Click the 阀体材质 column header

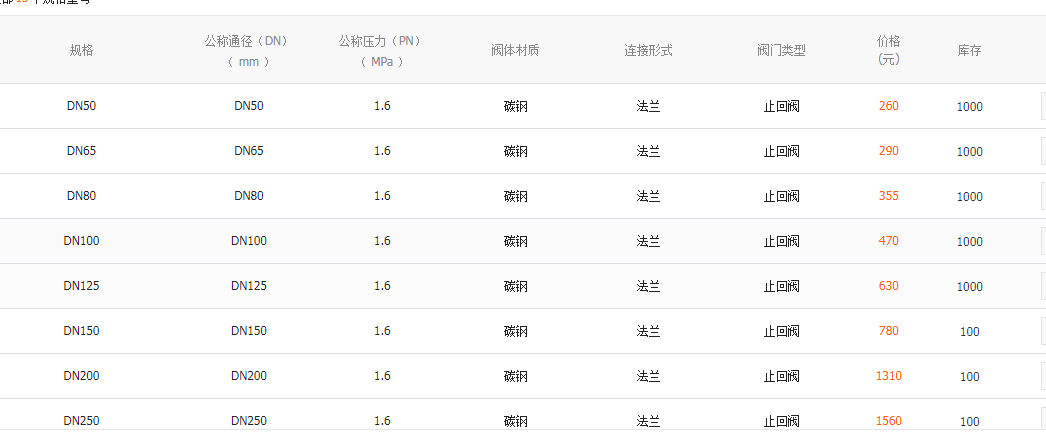point(515,50)
